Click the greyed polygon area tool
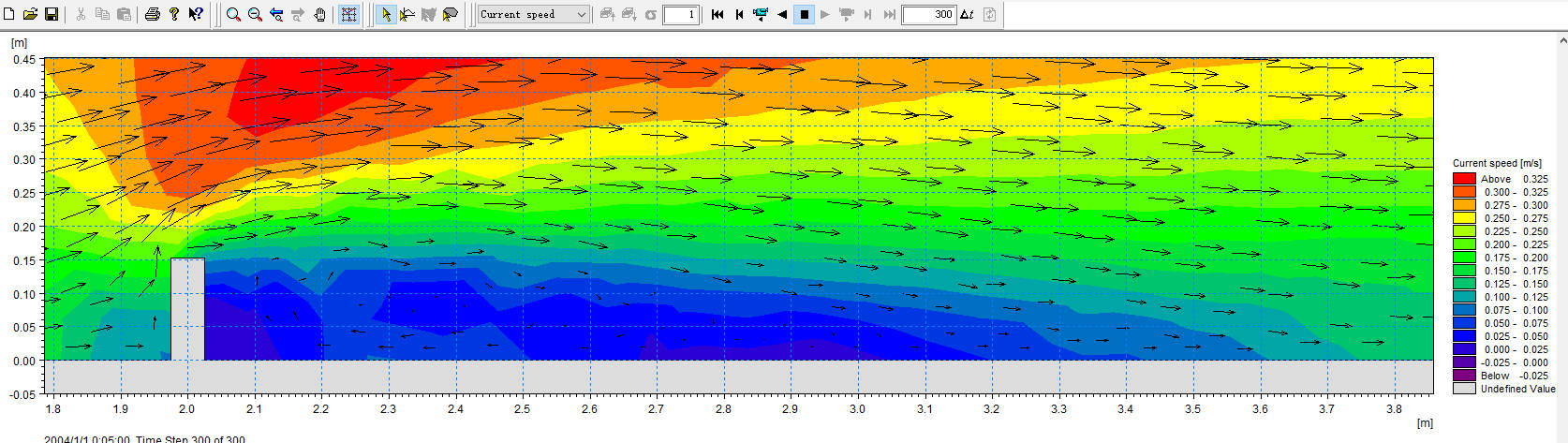The height and width of the screenshot is (443, 1568). 429,14
